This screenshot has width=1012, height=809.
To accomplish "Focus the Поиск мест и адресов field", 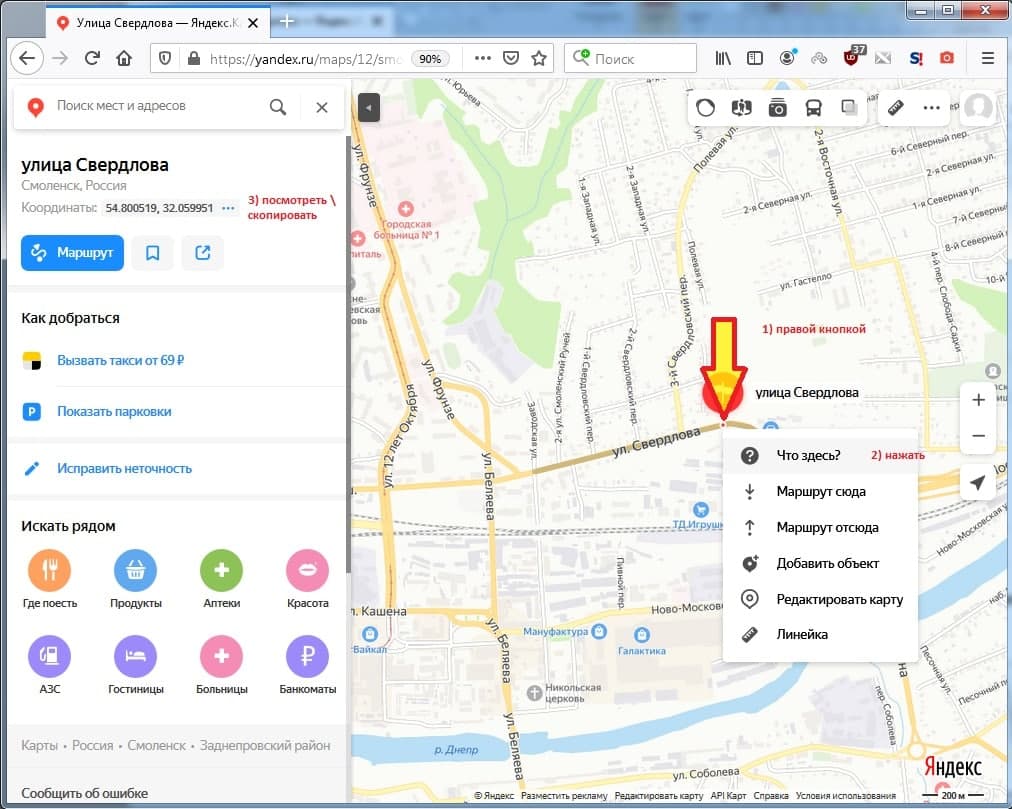I will coord(155,106).
